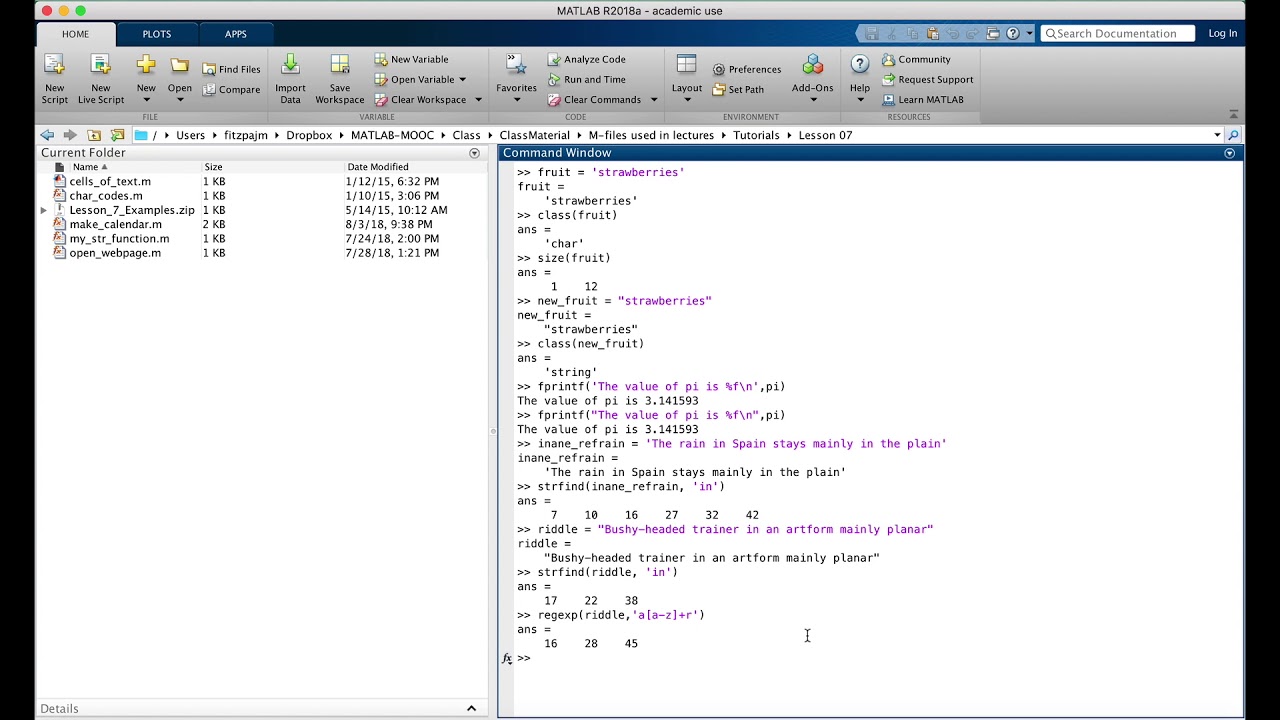The image size is (1280, 720).
Task: Go up one folder level
Action: coord(94,135)
